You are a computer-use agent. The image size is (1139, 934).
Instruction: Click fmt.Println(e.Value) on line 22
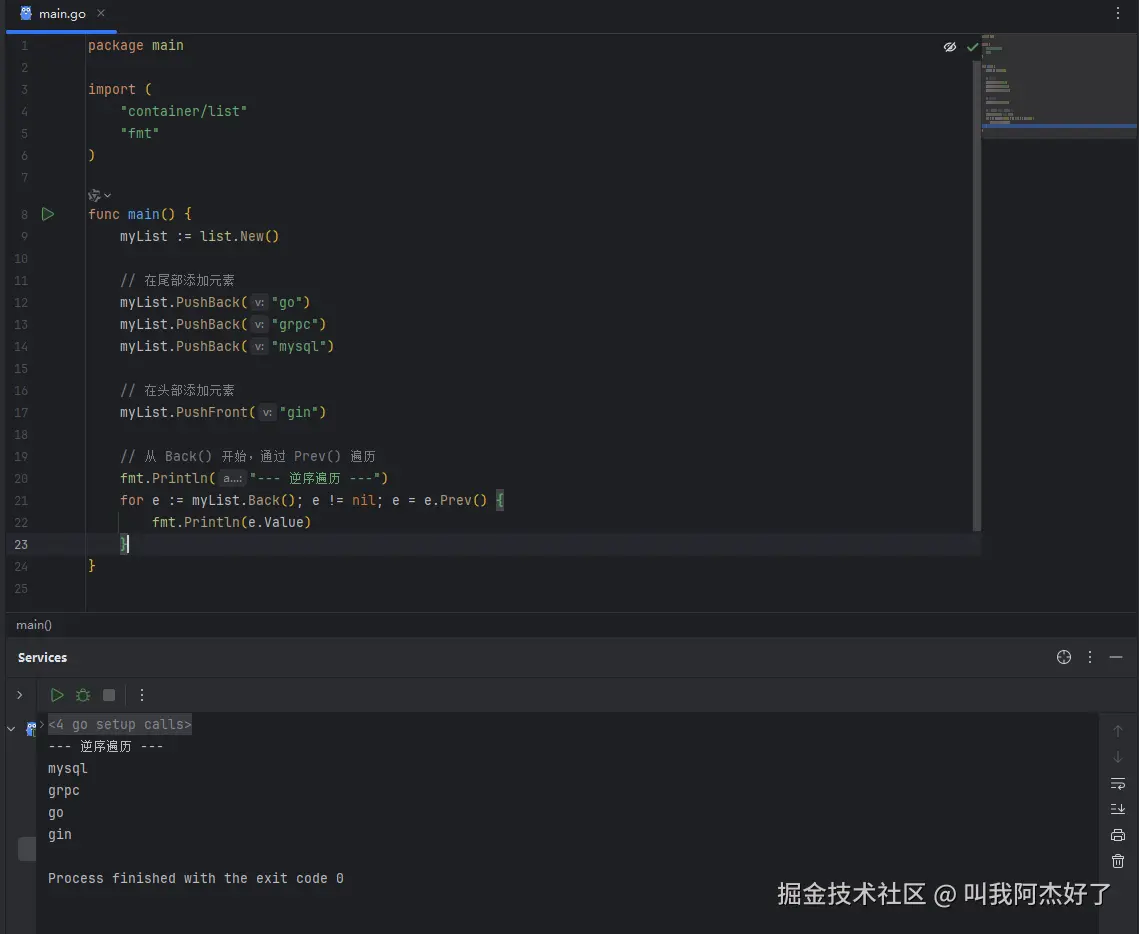(x=231, y=522)
